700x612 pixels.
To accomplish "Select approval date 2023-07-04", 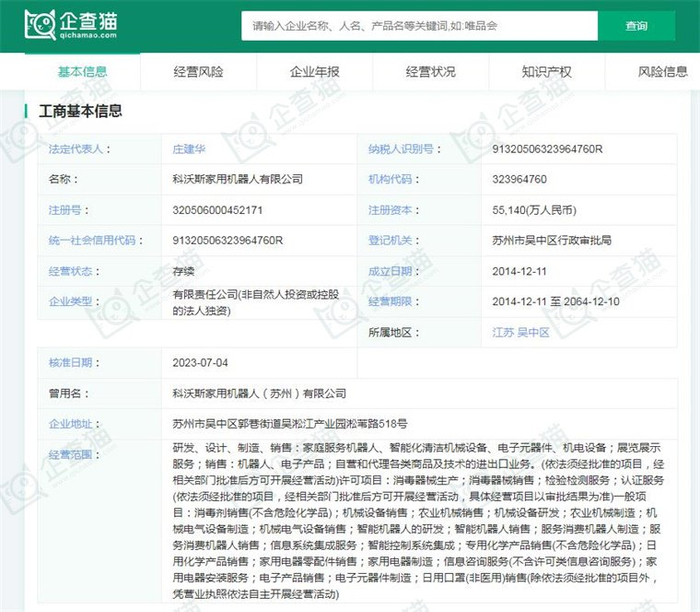I will [200, 363].
